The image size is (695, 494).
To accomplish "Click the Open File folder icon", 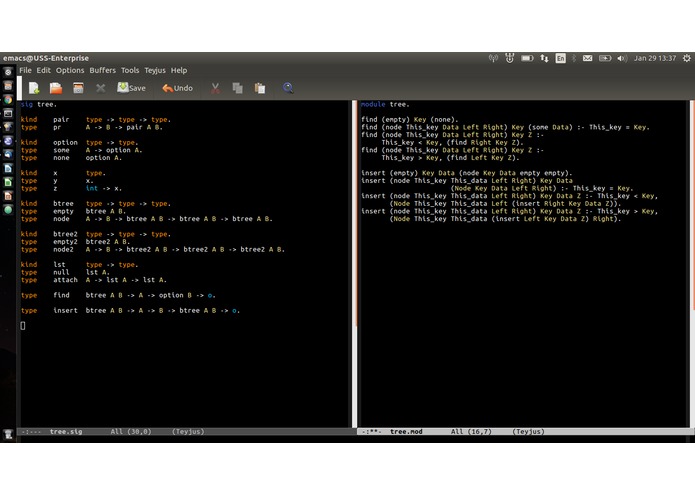I will coord(56,88).
